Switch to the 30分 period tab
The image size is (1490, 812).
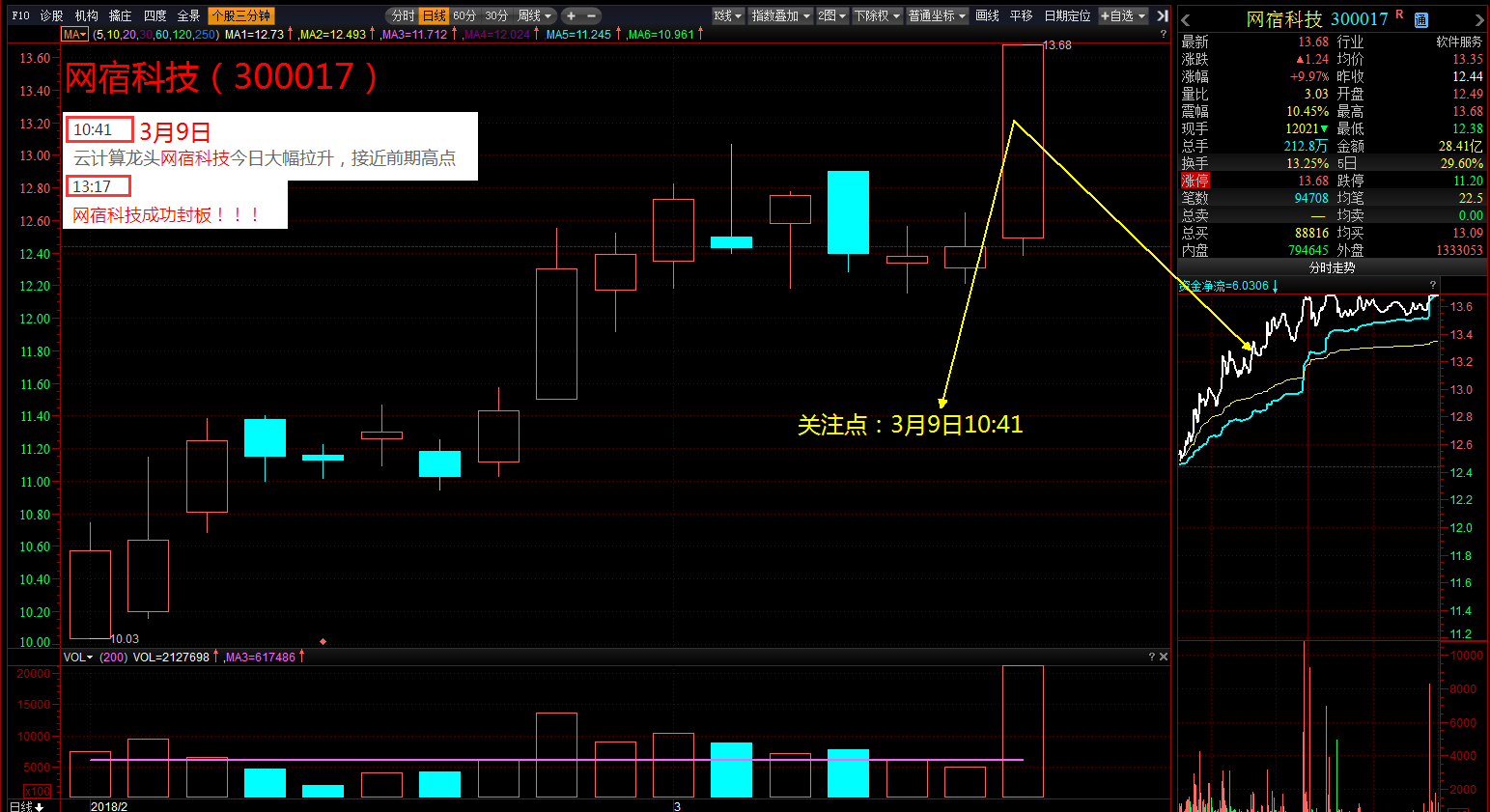(496, 15)
